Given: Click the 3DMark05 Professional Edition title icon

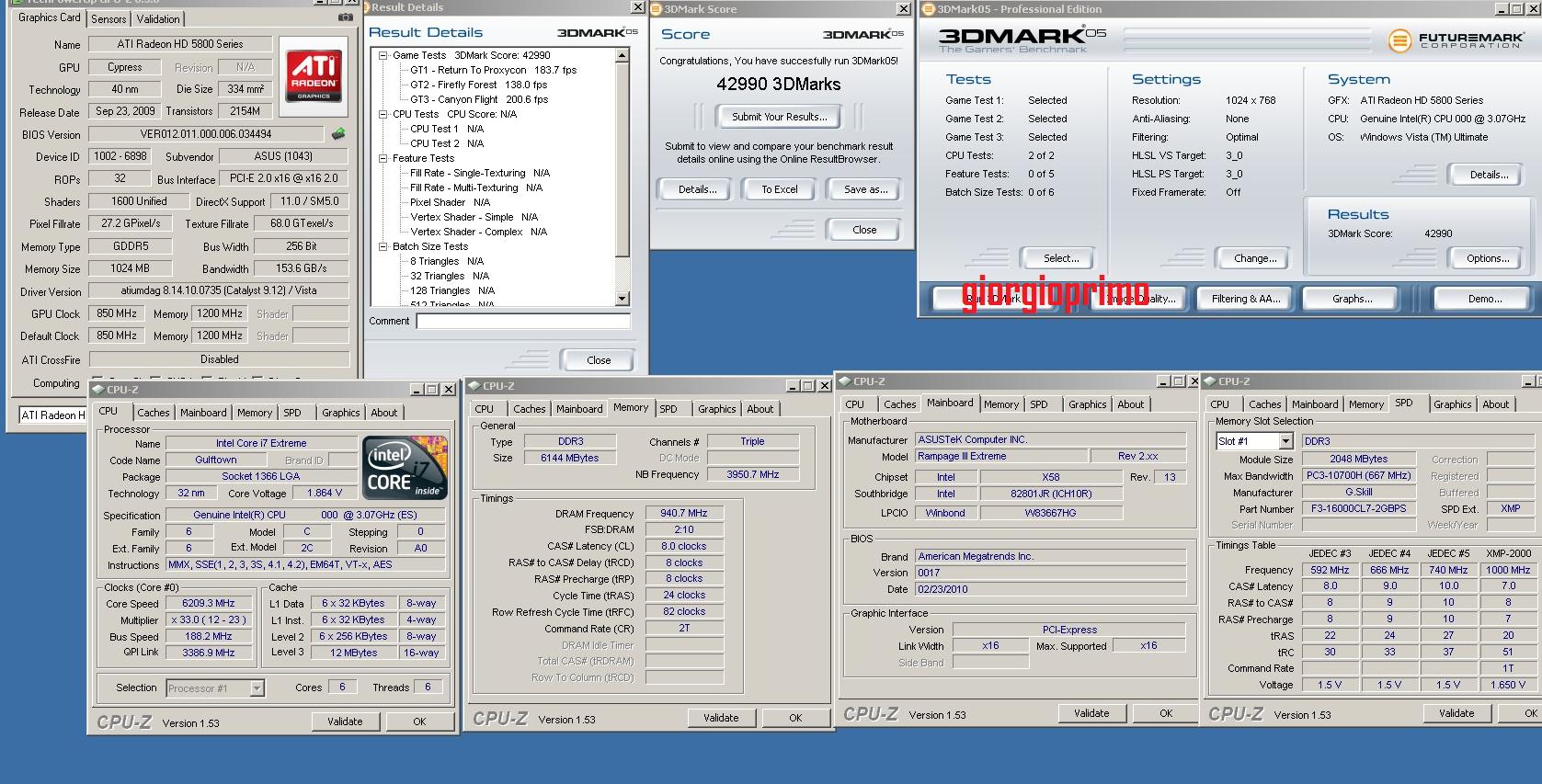Looking at the screenshot, I should (929, 9).
